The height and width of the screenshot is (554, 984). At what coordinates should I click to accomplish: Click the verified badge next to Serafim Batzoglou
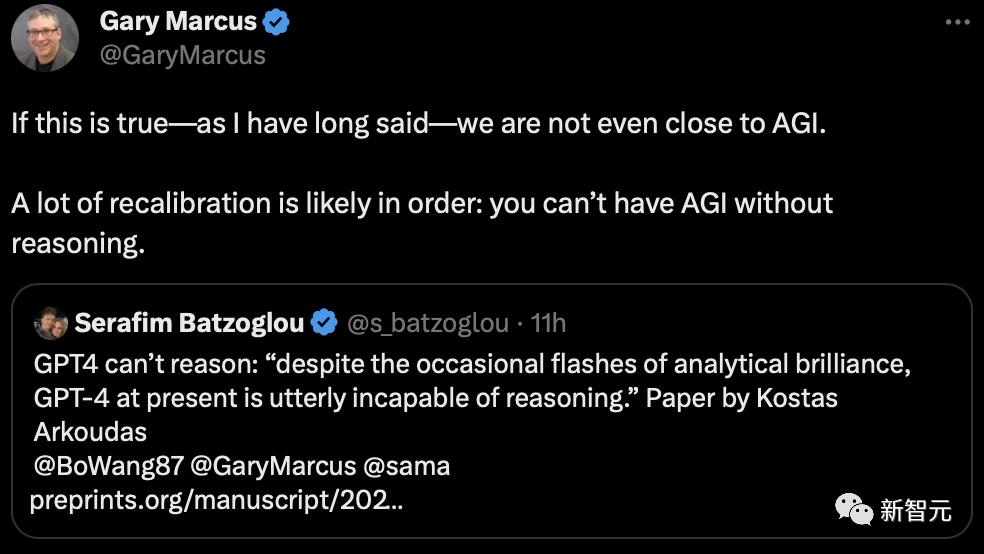click(323, 324)
